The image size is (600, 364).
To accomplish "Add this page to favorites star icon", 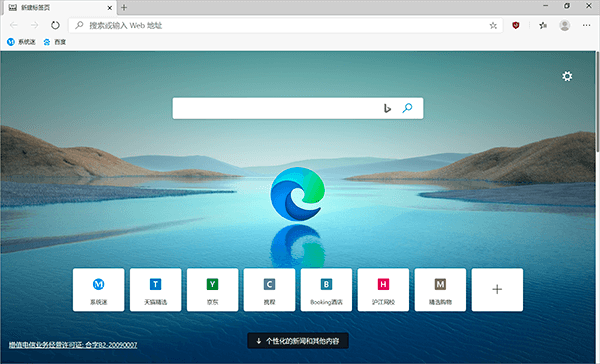I will click(x=493, y=25).
